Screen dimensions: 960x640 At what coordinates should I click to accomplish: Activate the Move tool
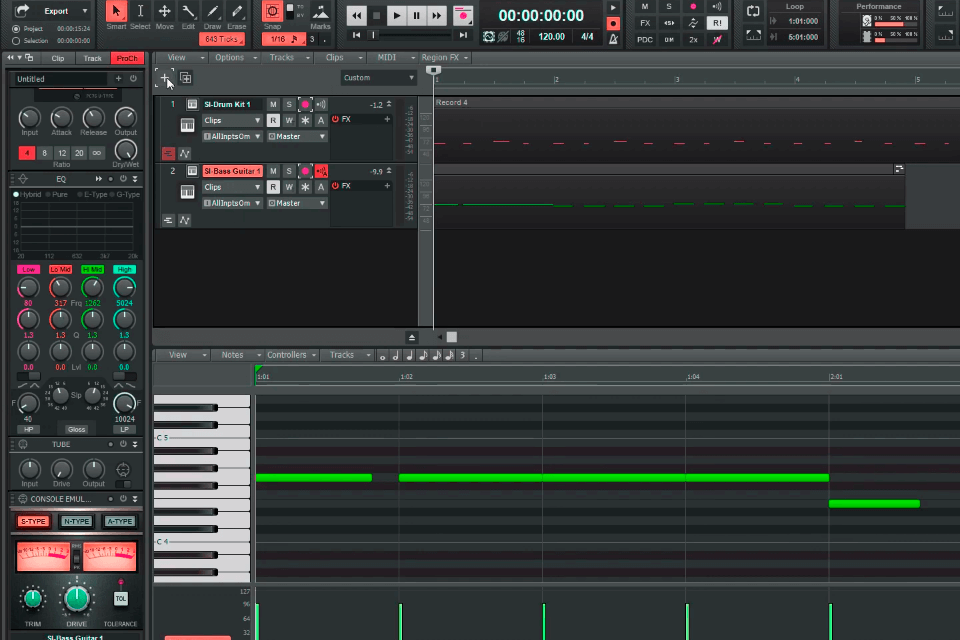click(x=164, y=11)
